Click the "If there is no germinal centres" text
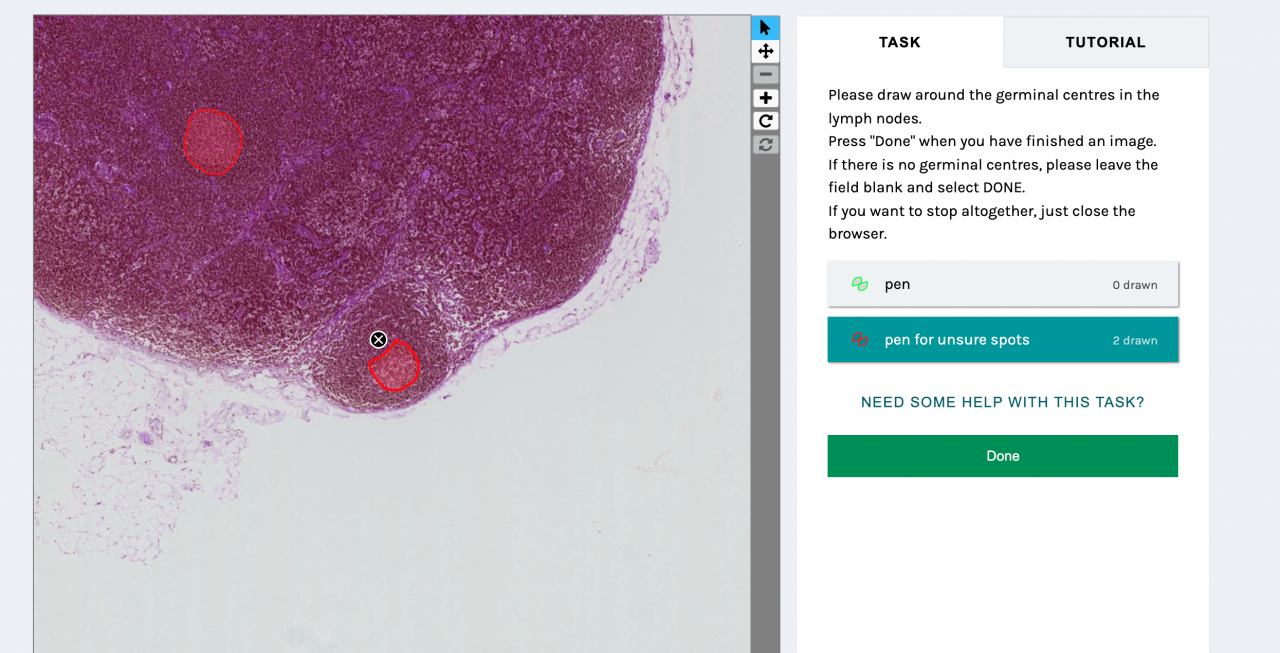Viewport: 1280px width, 653px height. (993, 176)
